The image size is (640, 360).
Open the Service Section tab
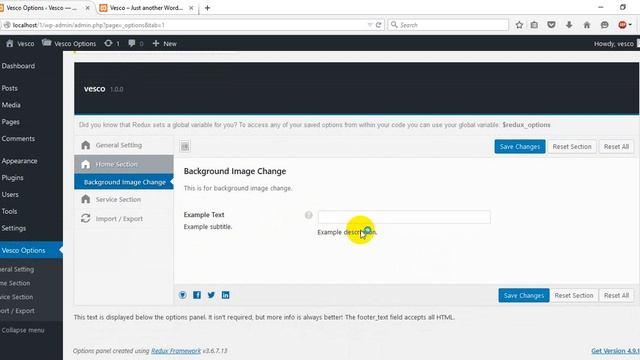point(124,199)
